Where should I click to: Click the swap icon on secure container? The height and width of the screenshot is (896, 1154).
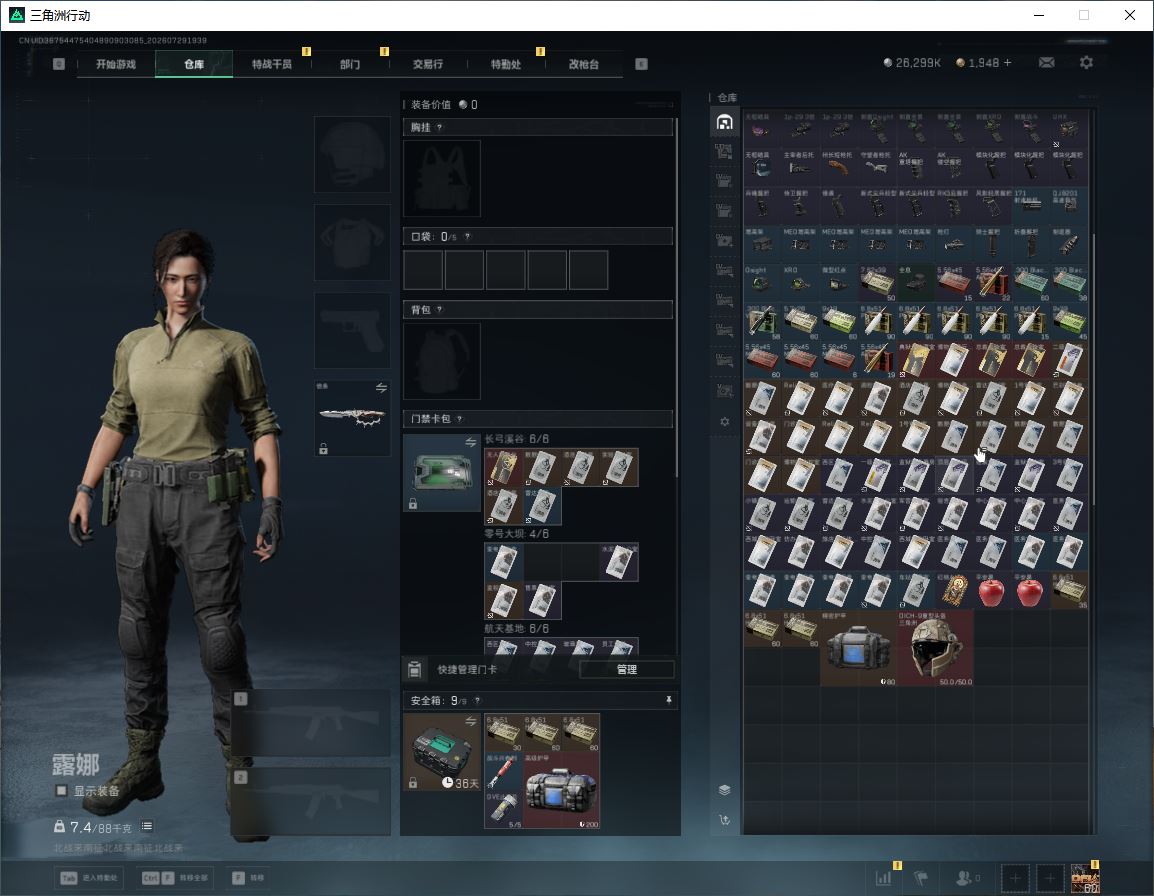[471, 722]
